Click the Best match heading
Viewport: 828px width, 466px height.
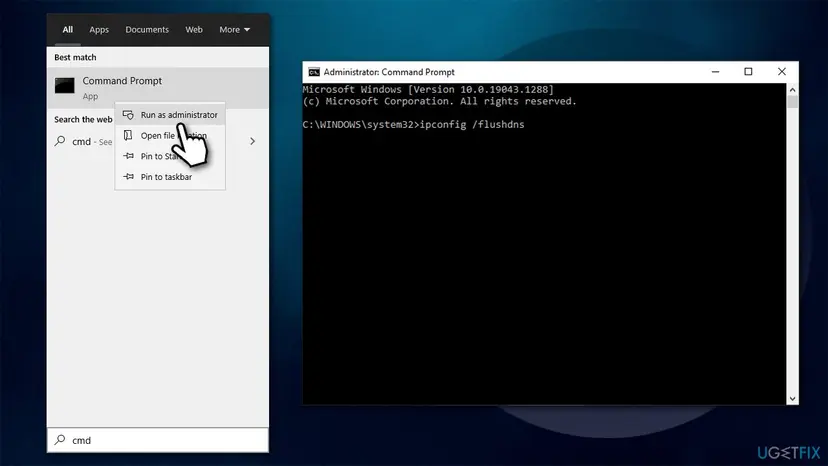(75, 57)
